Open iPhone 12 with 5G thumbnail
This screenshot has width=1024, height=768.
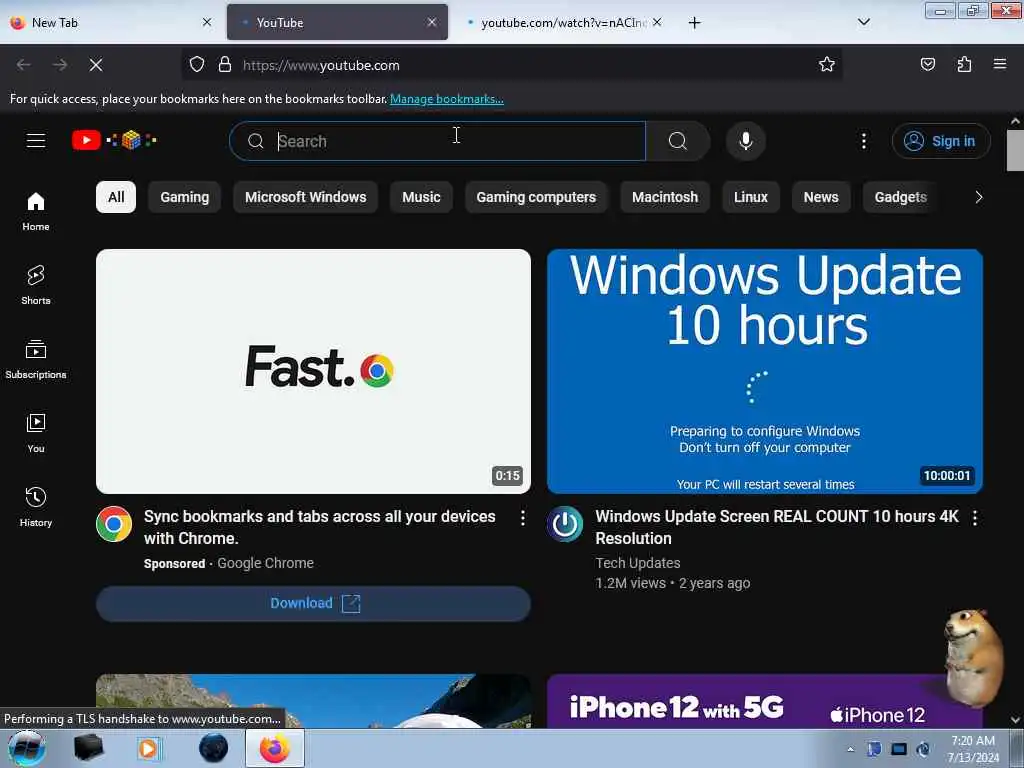click(765, 701)
